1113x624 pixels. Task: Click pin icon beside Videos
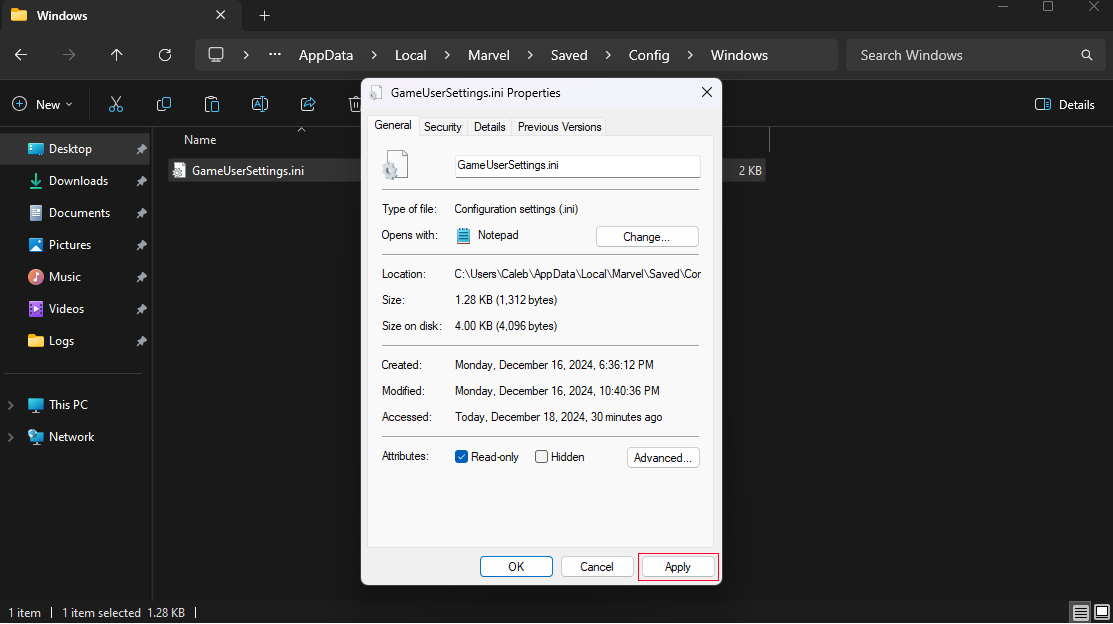point(141,309)
